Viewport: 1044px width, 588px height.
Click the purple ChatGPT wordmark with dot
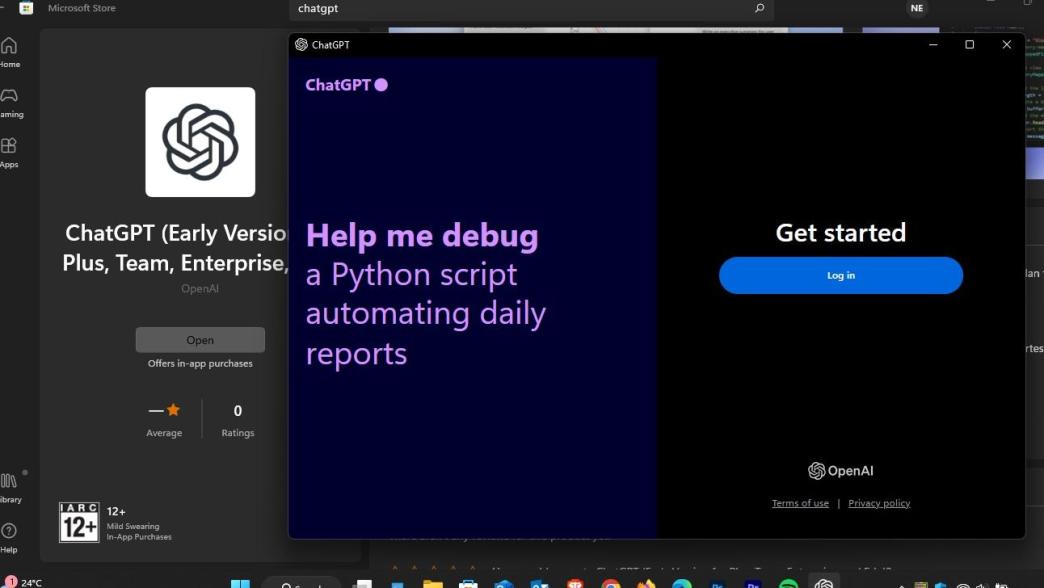(x=346, y=85)
